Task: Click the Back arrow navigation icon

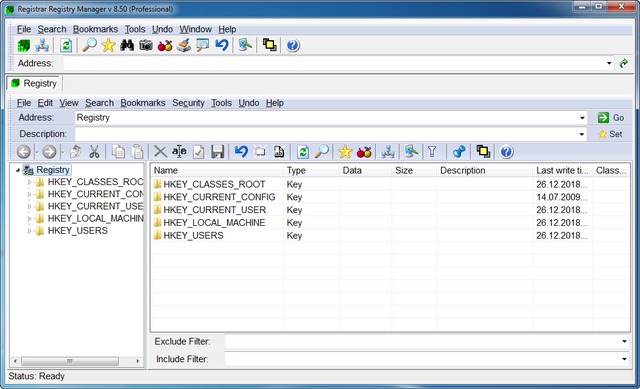Action: (x=24, y=152)
